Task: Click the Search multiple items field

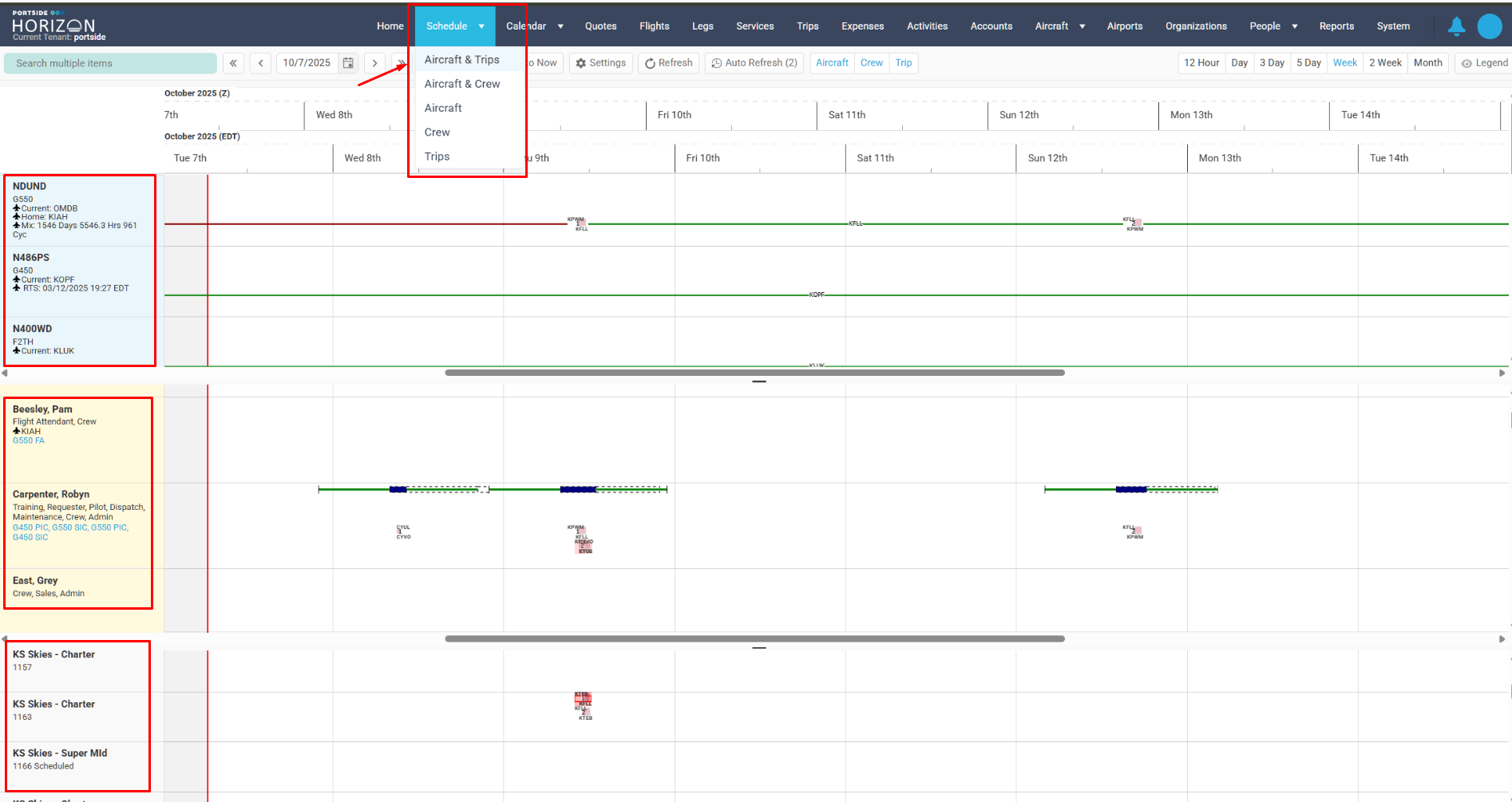Action: pyautogui.click(x=110, y=63)
